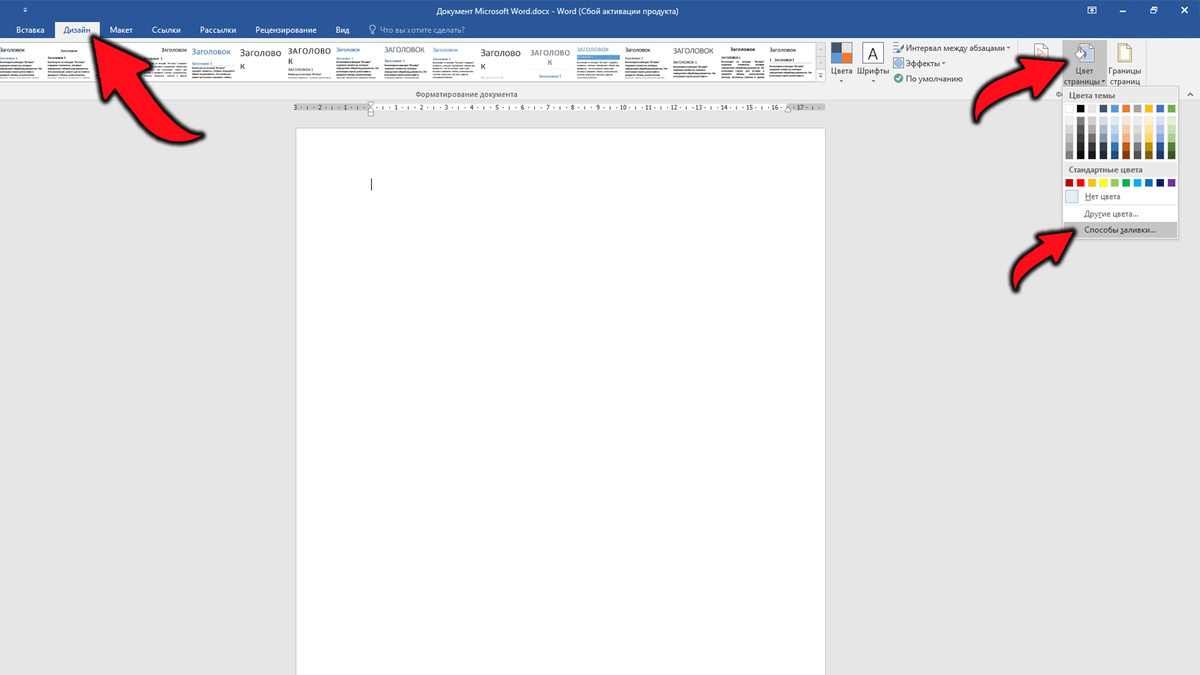This screenshot has height=675, width=1200.
Task: Select the purple standard color swatch
Action: click(x=1171, y=183)
